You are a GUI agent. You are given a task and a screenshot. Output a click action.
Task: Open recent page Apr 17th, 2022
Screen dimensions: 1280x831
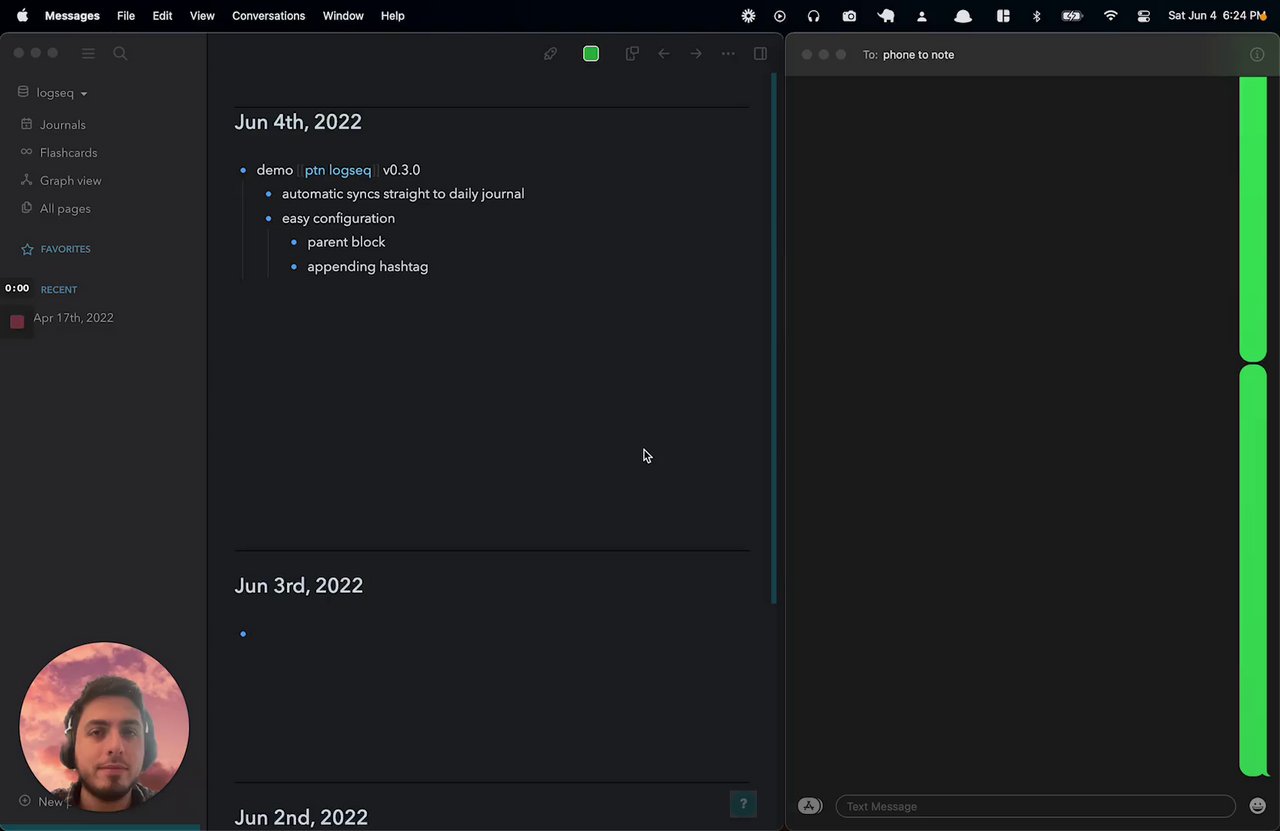click(73, 318)
